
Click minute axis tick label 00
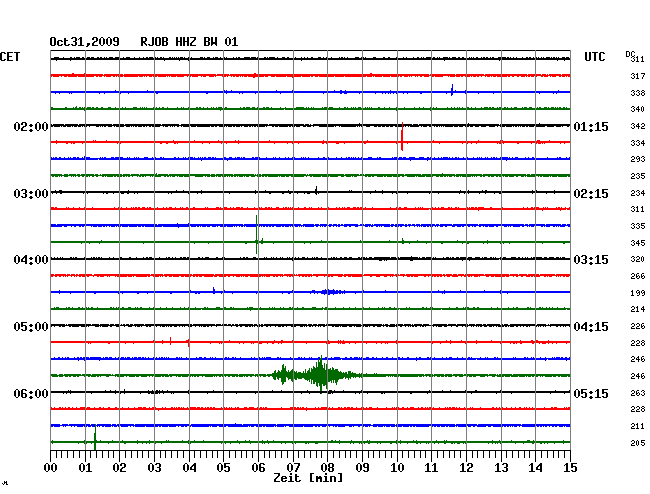[51, 468]
